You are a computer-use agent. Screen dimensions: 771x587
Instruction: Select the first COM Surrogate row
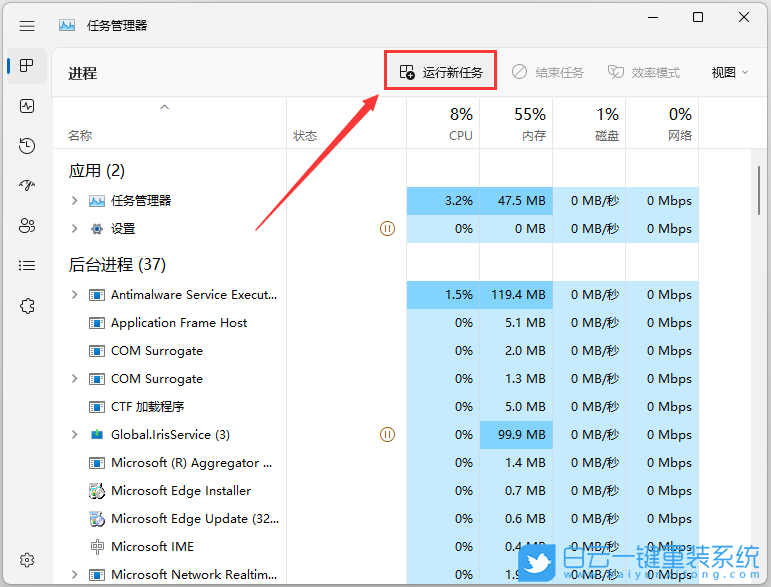pos(376,351)
